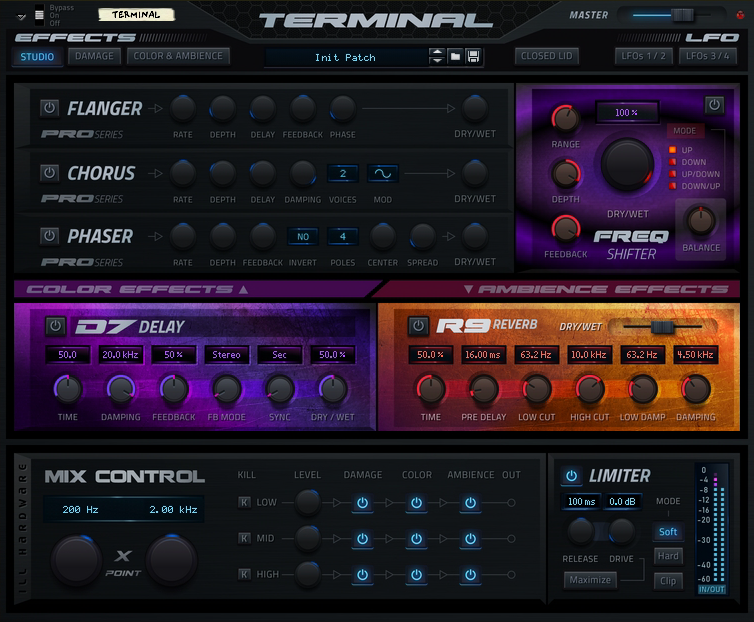Screen dimensions: 754x622
Task: Switch on the Phaser power icon
Action: 49,236
